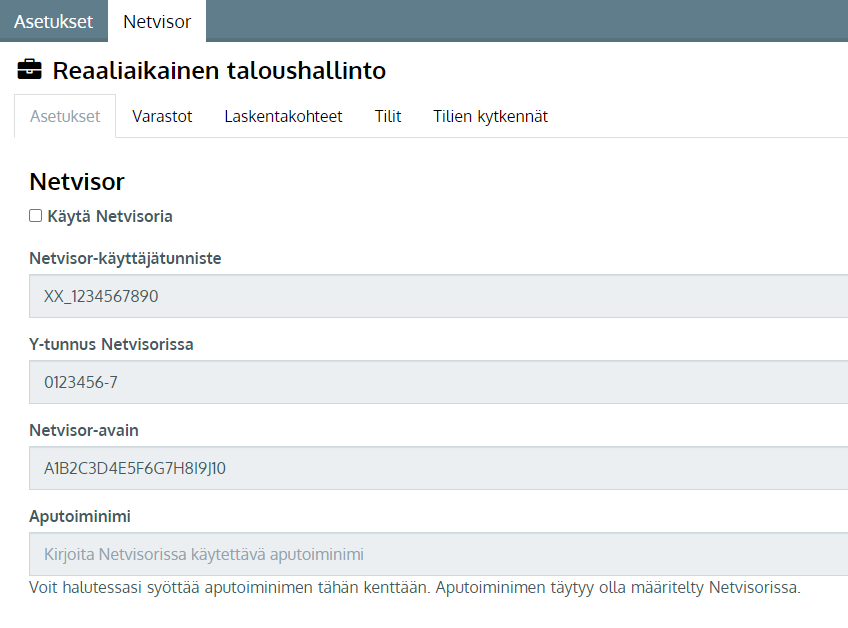Select the Netvisor top tab
848x628 pixels.
157,21
